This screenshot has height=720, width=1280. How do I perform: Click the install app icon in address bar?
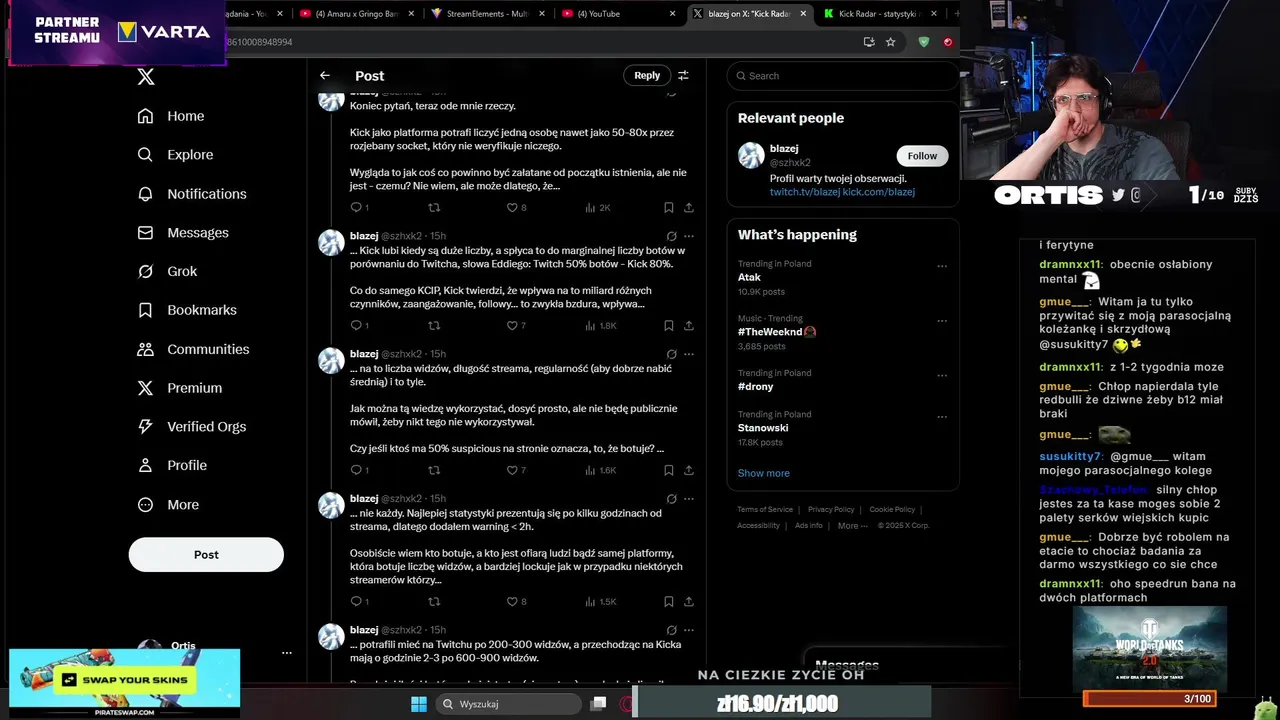(x=869, y=42)
